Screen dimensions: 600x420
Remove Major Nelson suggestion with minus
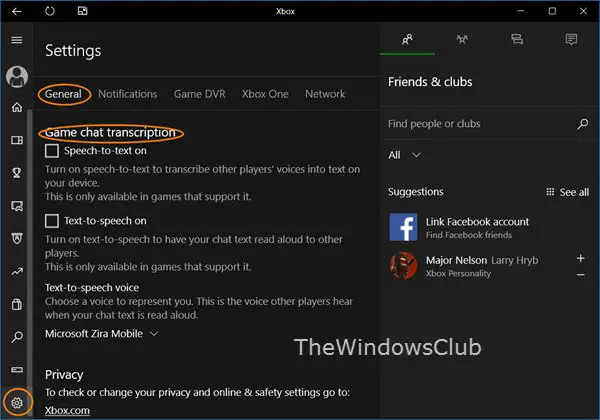580,275
